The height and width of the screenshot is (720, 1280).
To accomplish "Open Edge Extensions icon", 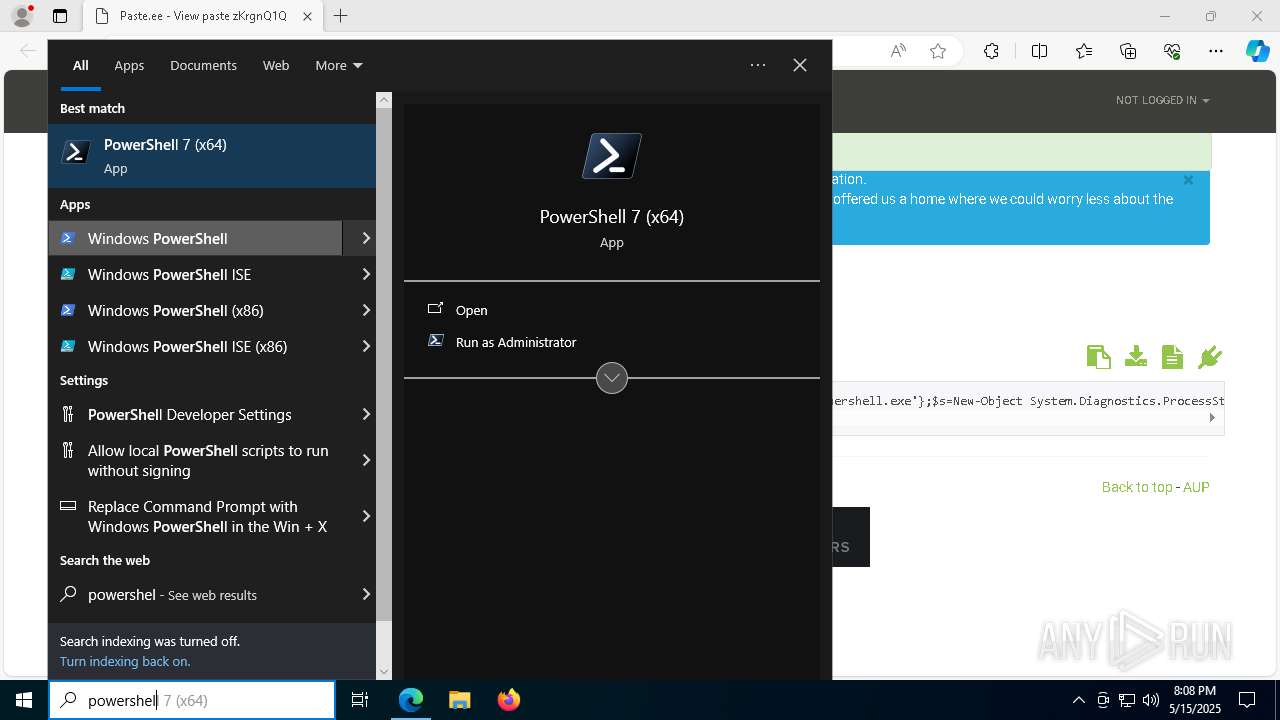I will (x=991, y=51).
